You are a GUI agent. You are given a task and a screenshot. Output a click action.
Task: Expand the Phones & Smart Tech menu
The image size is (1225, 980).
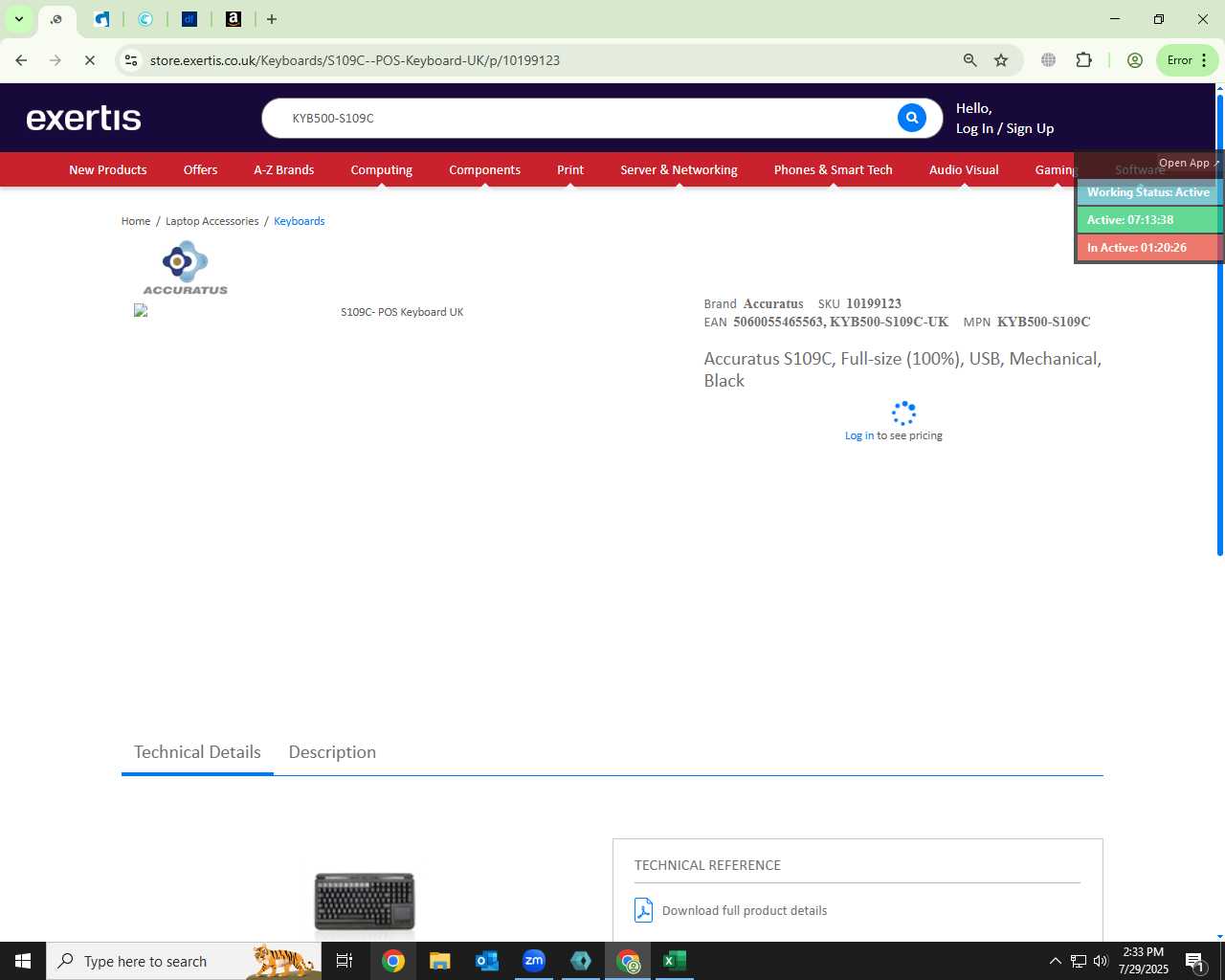[834, 169]
